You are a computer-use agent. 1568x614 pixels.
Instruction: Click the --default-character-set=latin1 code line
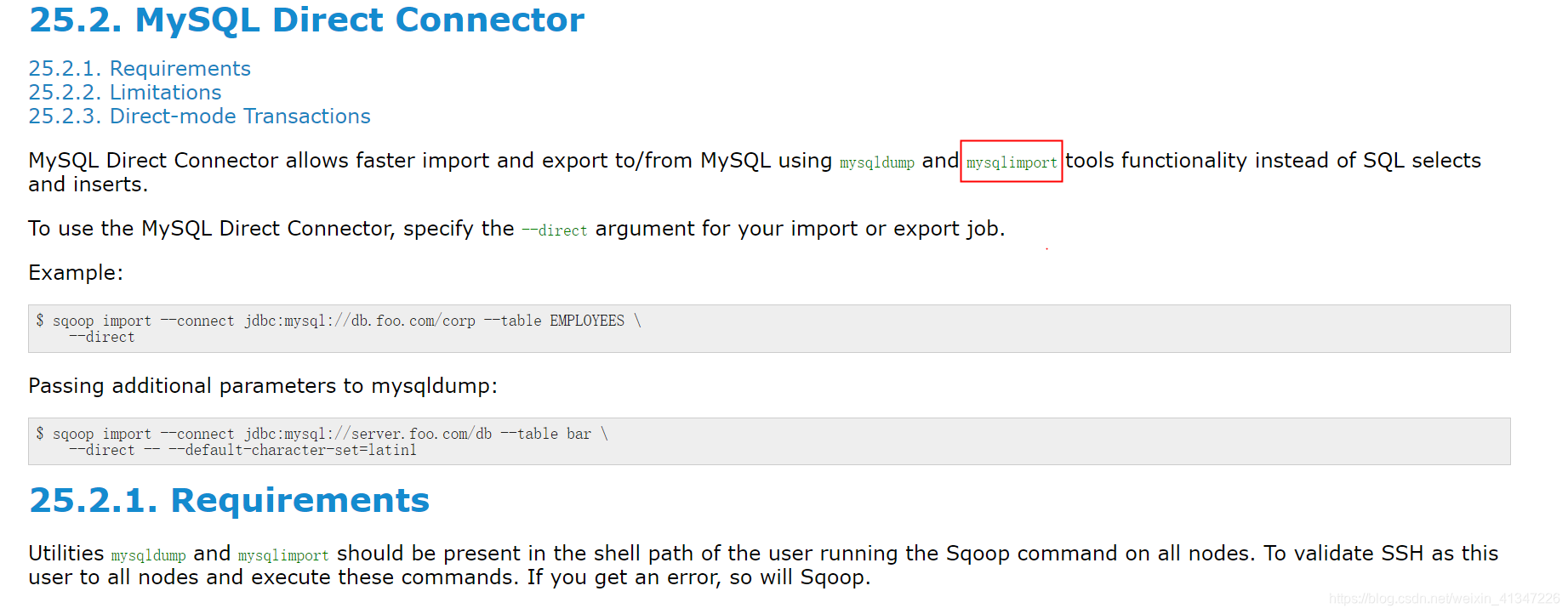(243, 451)
